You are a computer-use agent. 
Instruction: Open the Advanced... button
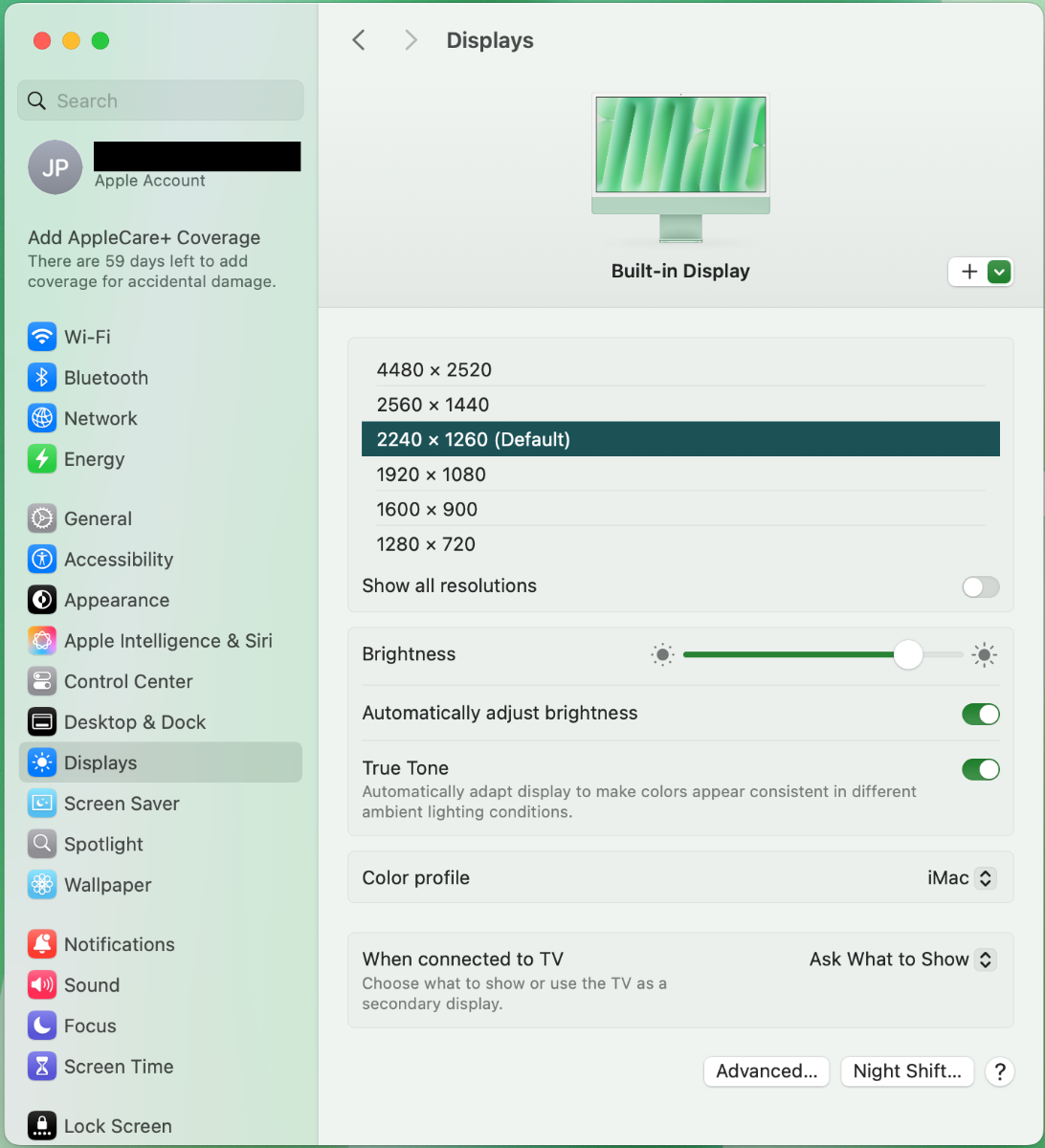(767, 1071)
